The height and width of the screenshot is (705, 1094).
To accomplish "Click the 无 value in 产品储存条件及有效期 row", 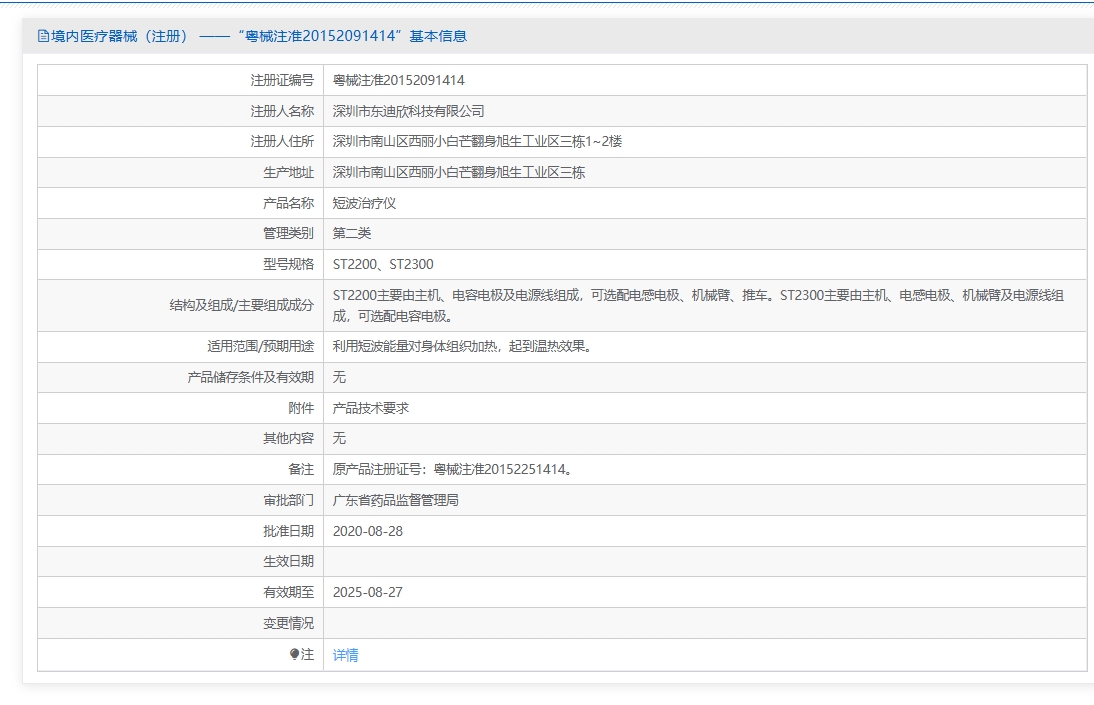I will coord(339,377).
